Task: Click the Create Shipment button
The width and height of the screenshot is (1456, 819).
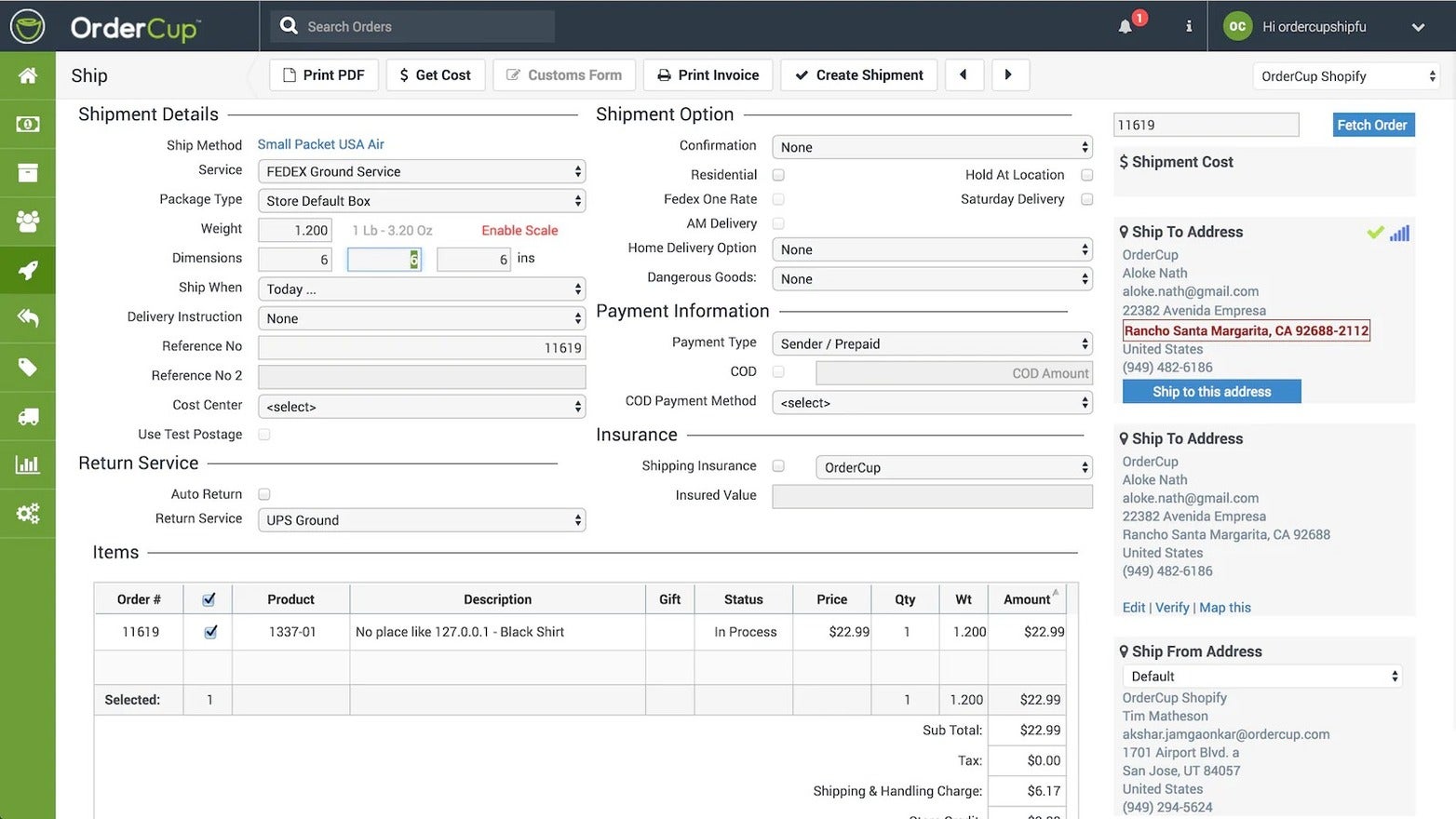Action: click(x=858, y=74)
